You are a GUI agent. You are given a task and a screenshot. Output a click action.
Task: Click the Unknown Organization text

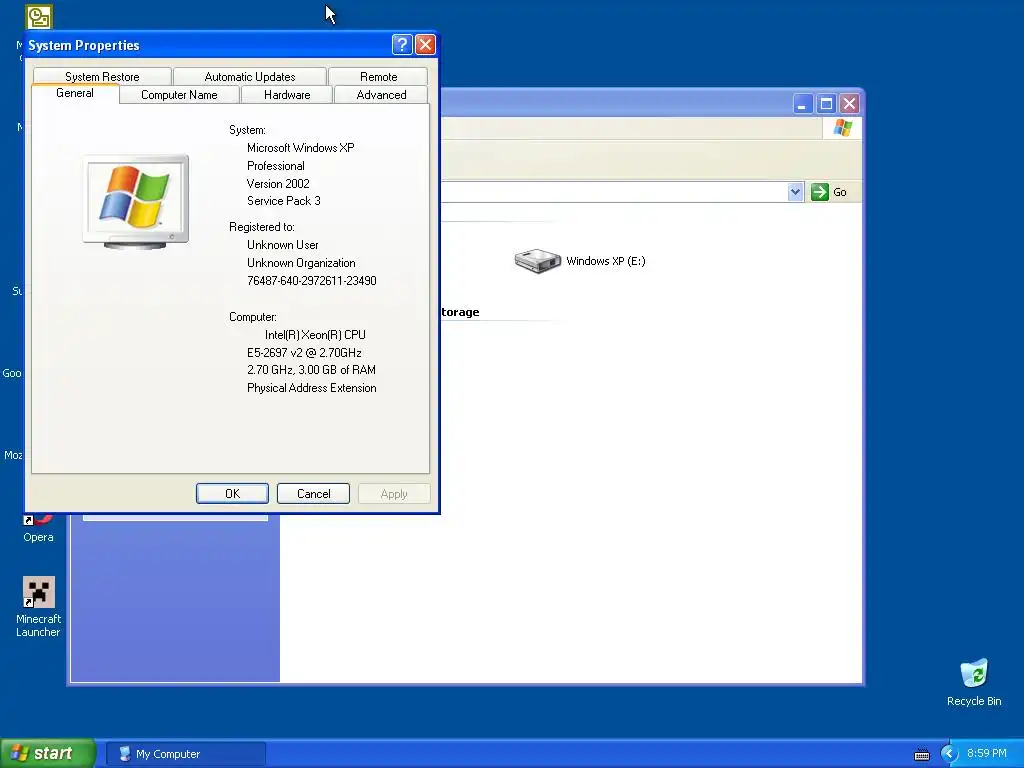[301, 263]
